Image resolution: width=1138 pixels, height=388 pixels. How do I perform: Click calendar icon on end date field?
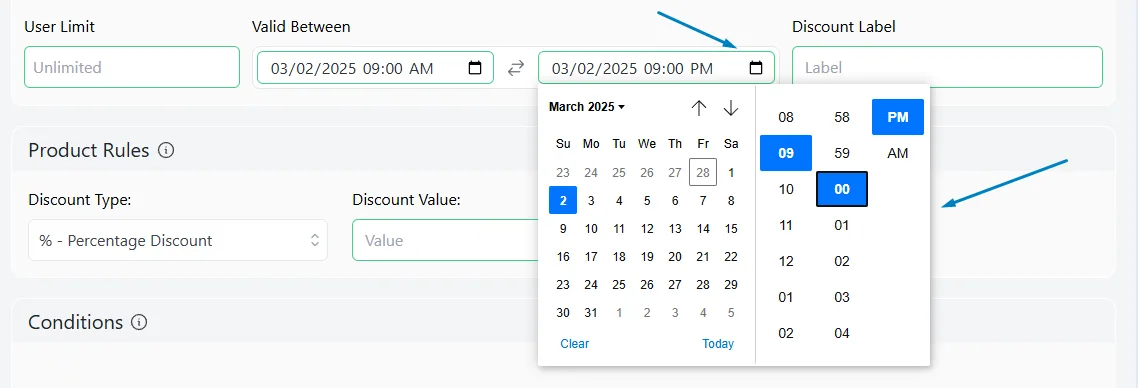756,68
